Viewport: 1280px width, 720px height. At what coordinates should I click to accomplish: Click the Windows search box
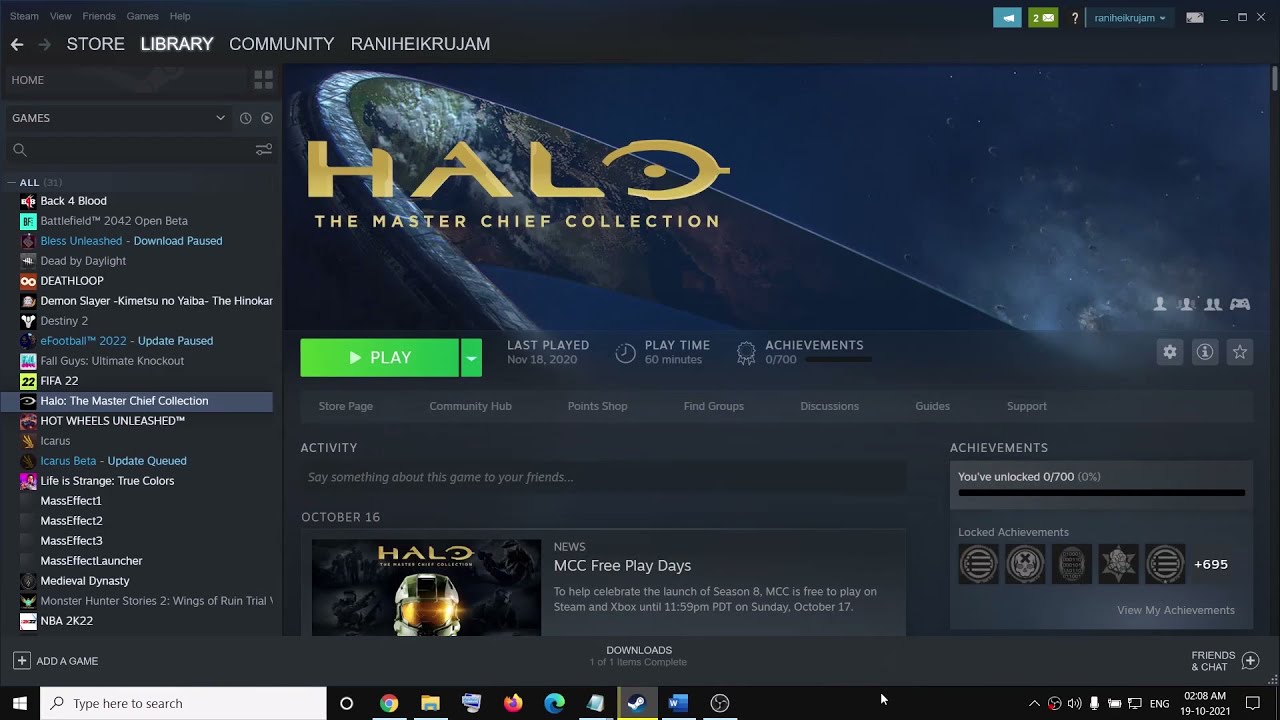[x=184, y=703]
